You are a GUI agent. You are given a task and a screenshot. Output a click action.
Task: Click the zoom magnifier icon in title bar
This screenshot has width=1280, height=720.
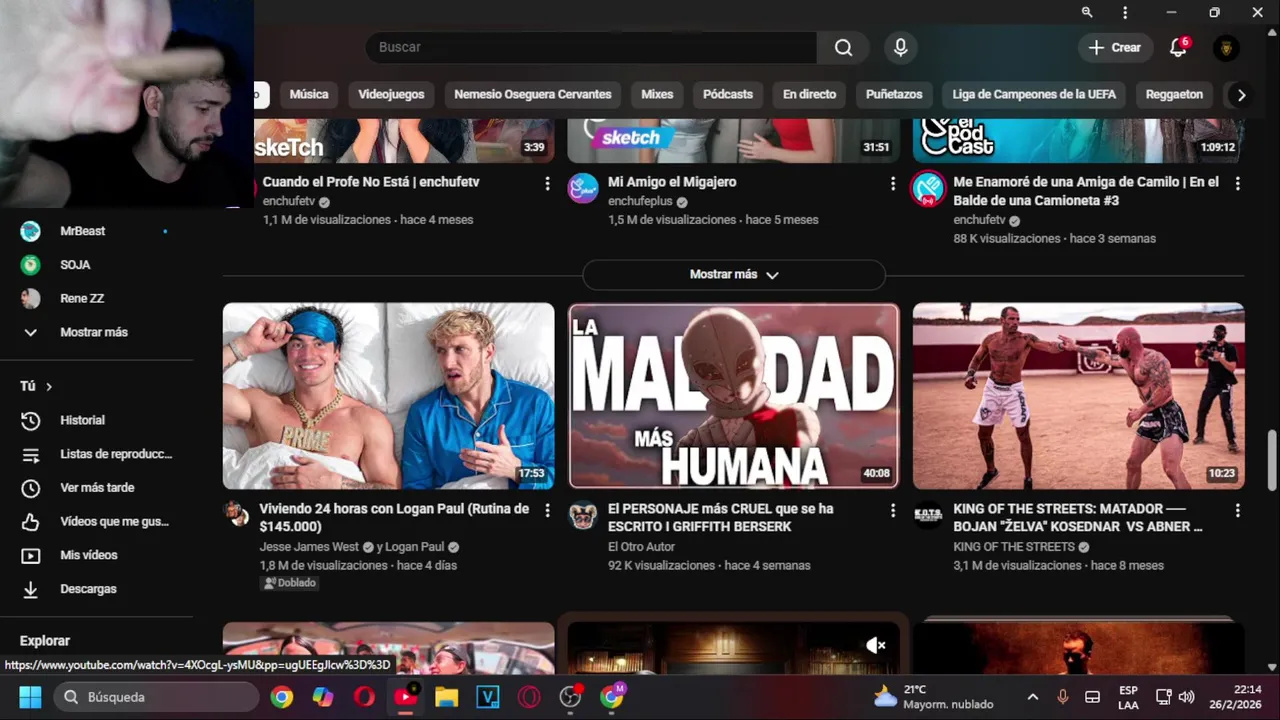pyautogui.click(x=1087, y=12)
